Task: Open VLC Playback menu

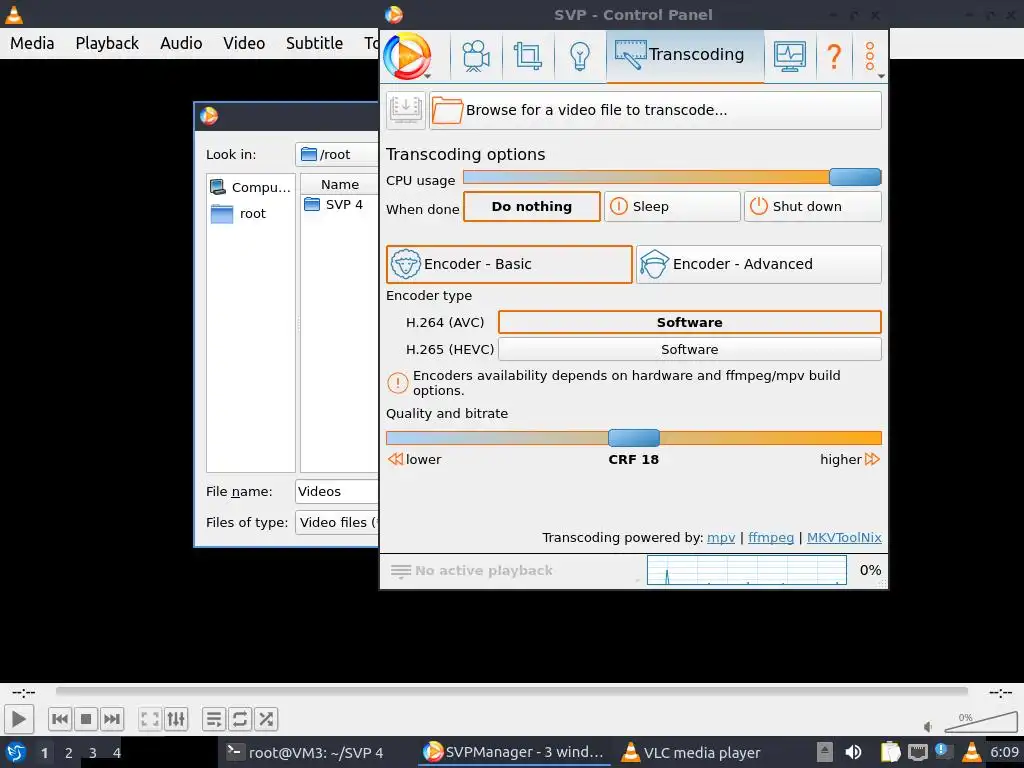Action: 107,43
